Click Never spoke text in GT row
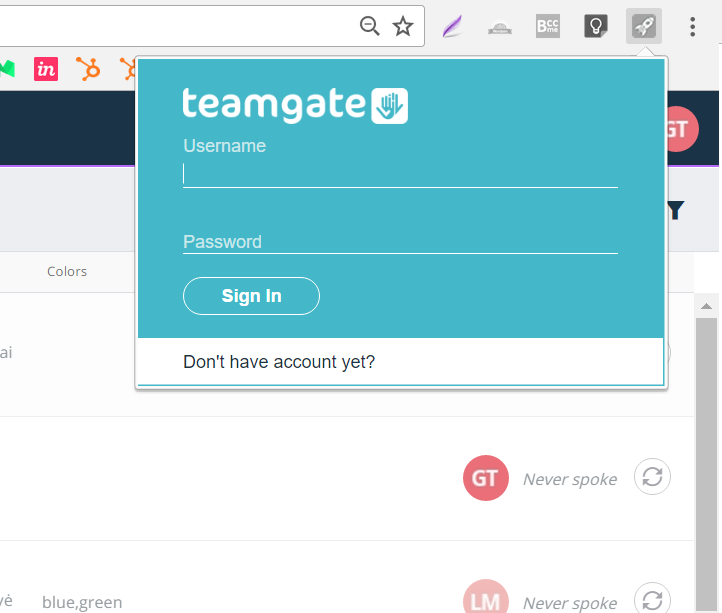722x613 pixels. [x=570, y=479]
